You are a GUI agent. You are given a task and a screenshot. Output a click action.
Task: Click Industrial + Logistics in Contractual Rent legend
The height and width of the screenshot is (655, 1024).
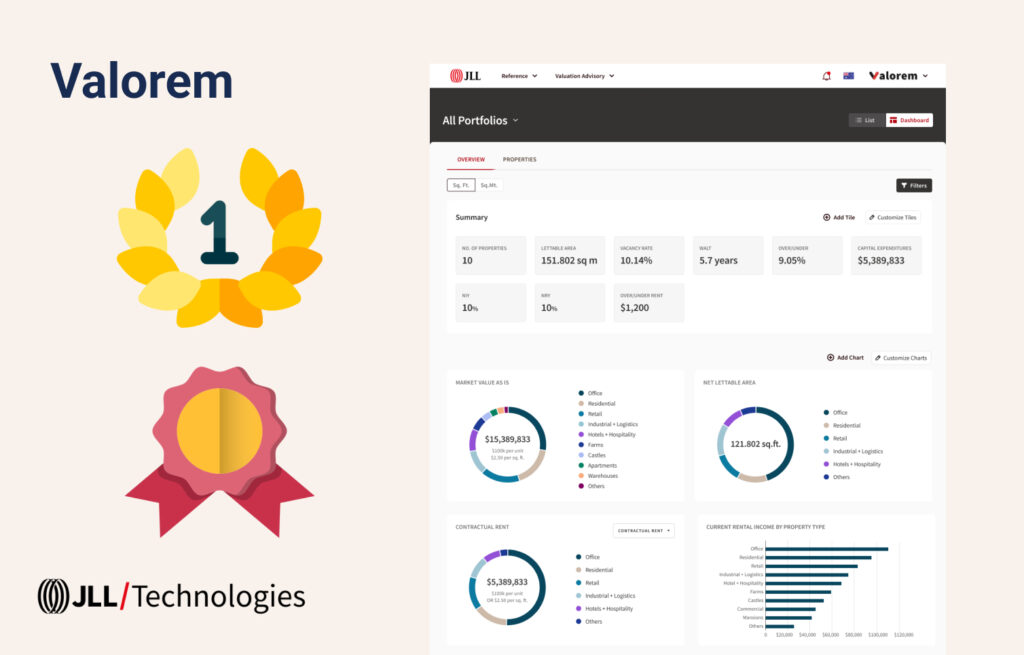[610, 596]
